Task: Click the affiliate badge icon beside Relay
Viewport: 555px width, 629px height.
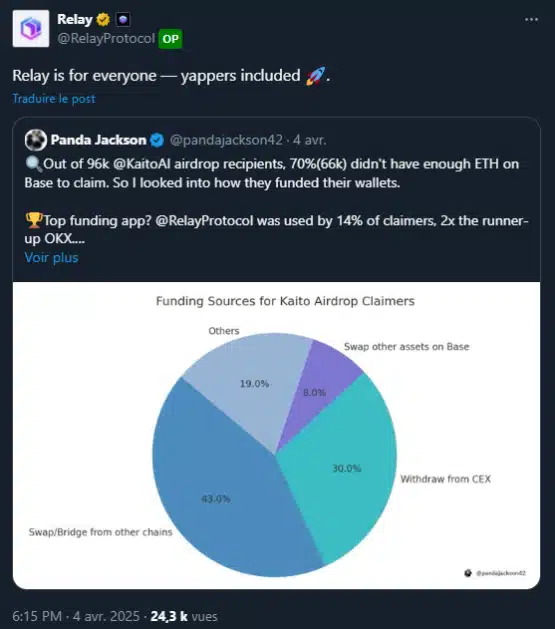Action: point(123,19)
